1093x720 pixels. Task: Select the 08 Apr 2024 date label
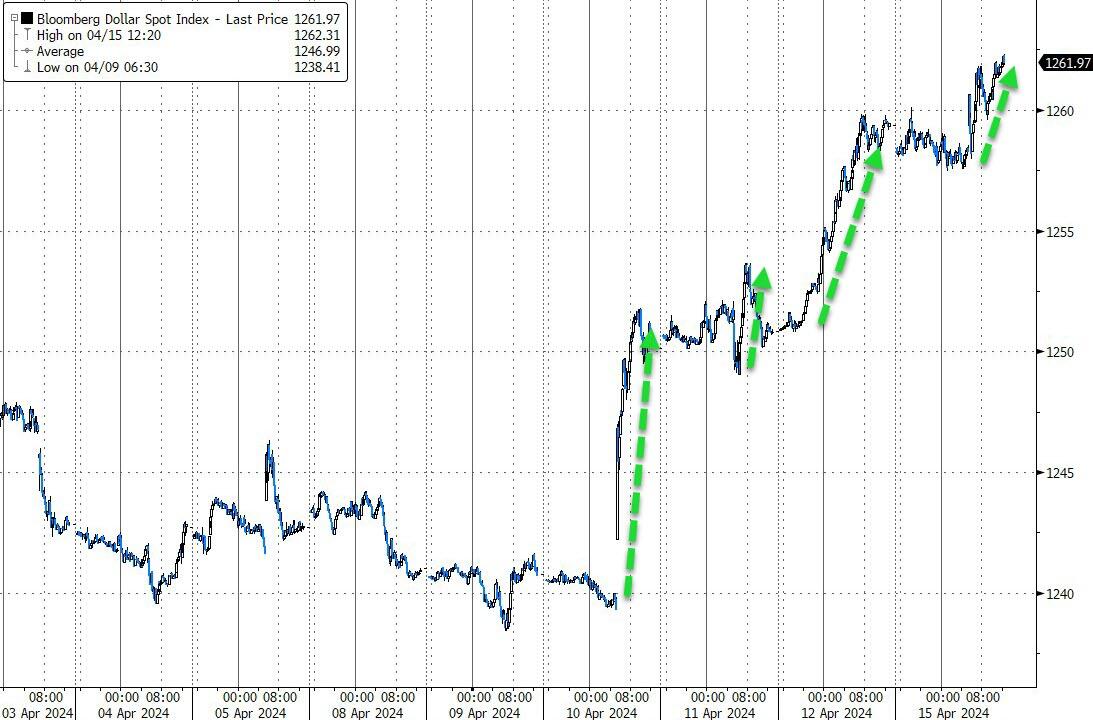coord(367,712)
